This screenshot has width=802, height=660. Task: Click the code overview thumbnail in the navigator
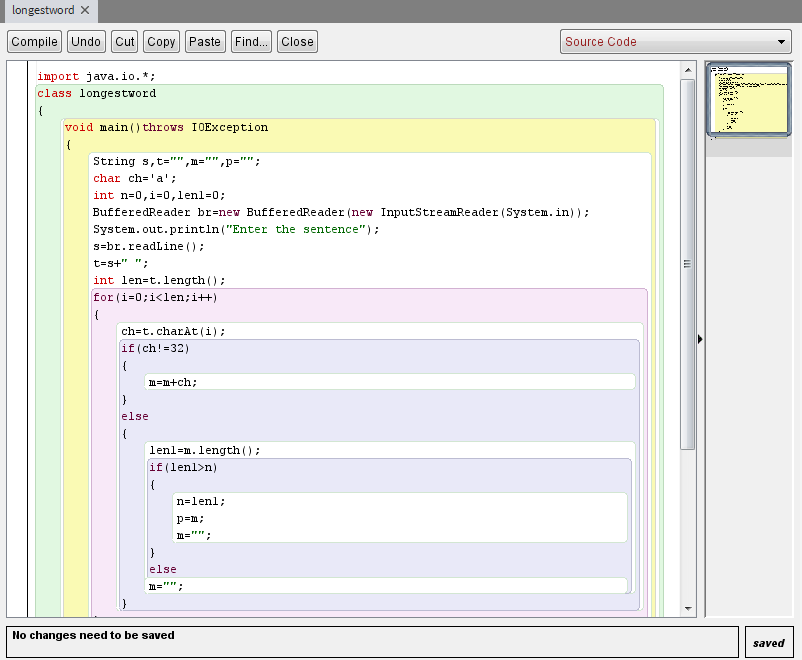[x=749, y=99]
